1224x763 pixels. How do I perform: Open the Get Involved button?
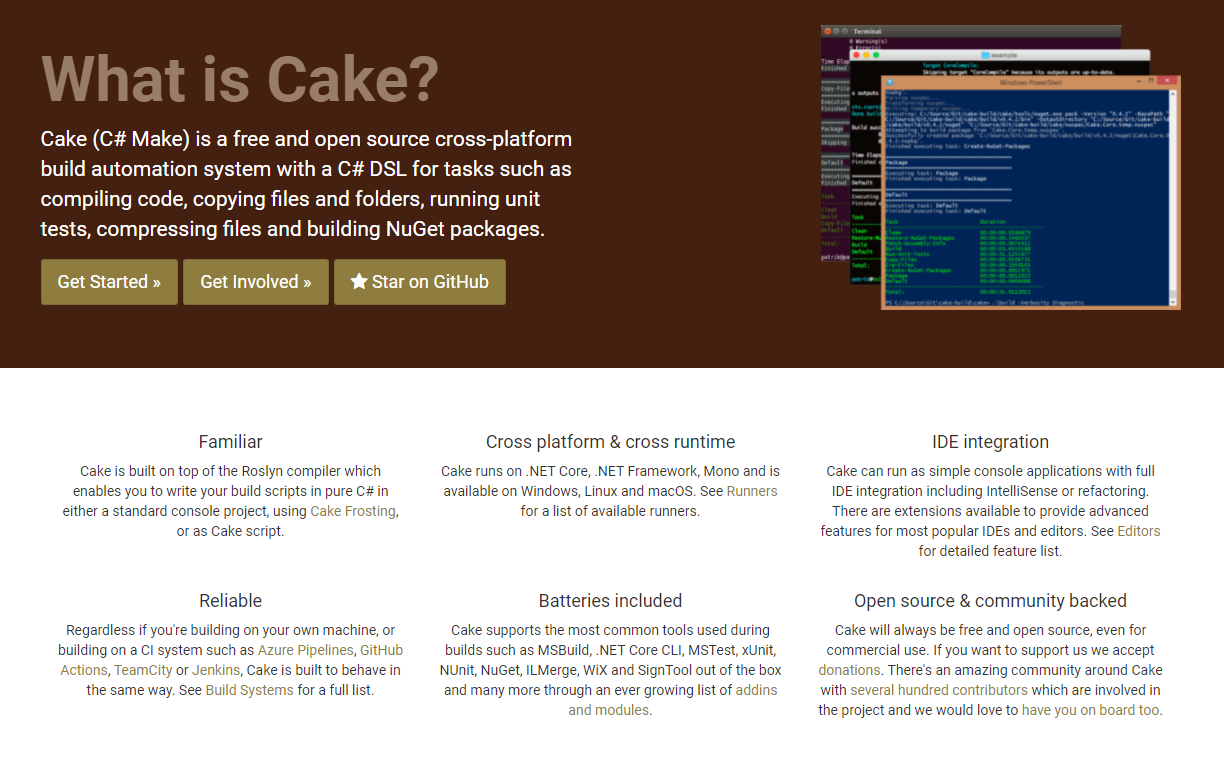point(256,282)
